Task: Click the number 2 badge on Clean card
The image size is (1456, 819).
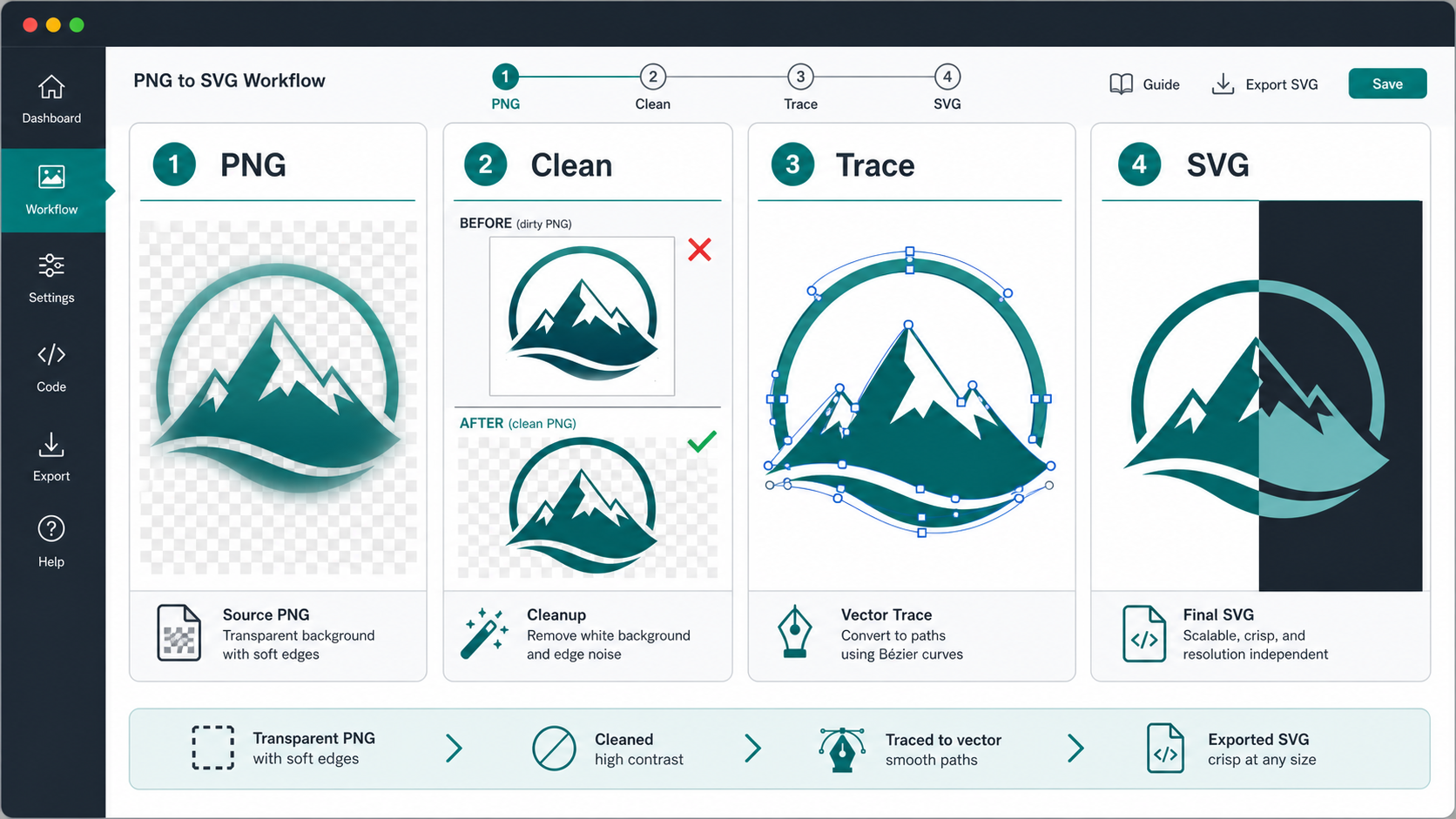Action: point(486,164)
